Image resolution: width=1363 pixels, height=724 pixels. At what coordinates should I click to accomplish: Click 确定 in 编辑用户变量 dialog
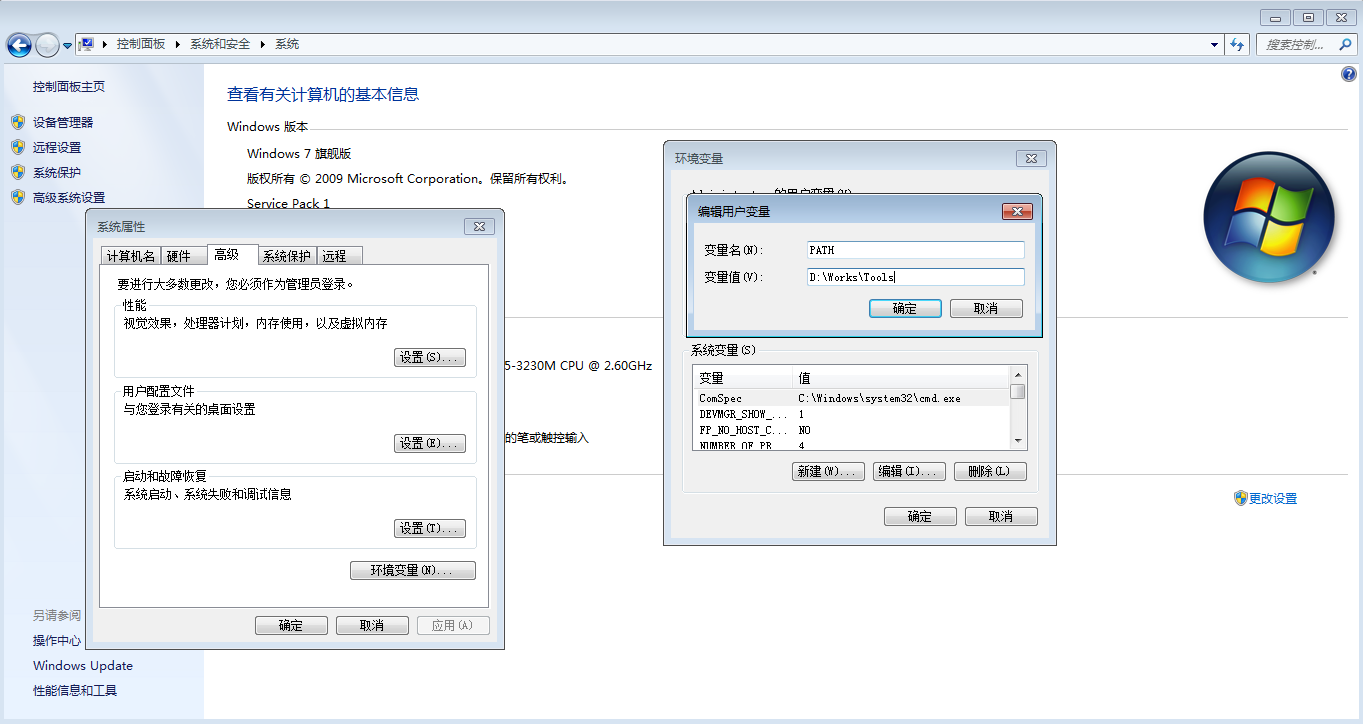(x=905, y=308)
